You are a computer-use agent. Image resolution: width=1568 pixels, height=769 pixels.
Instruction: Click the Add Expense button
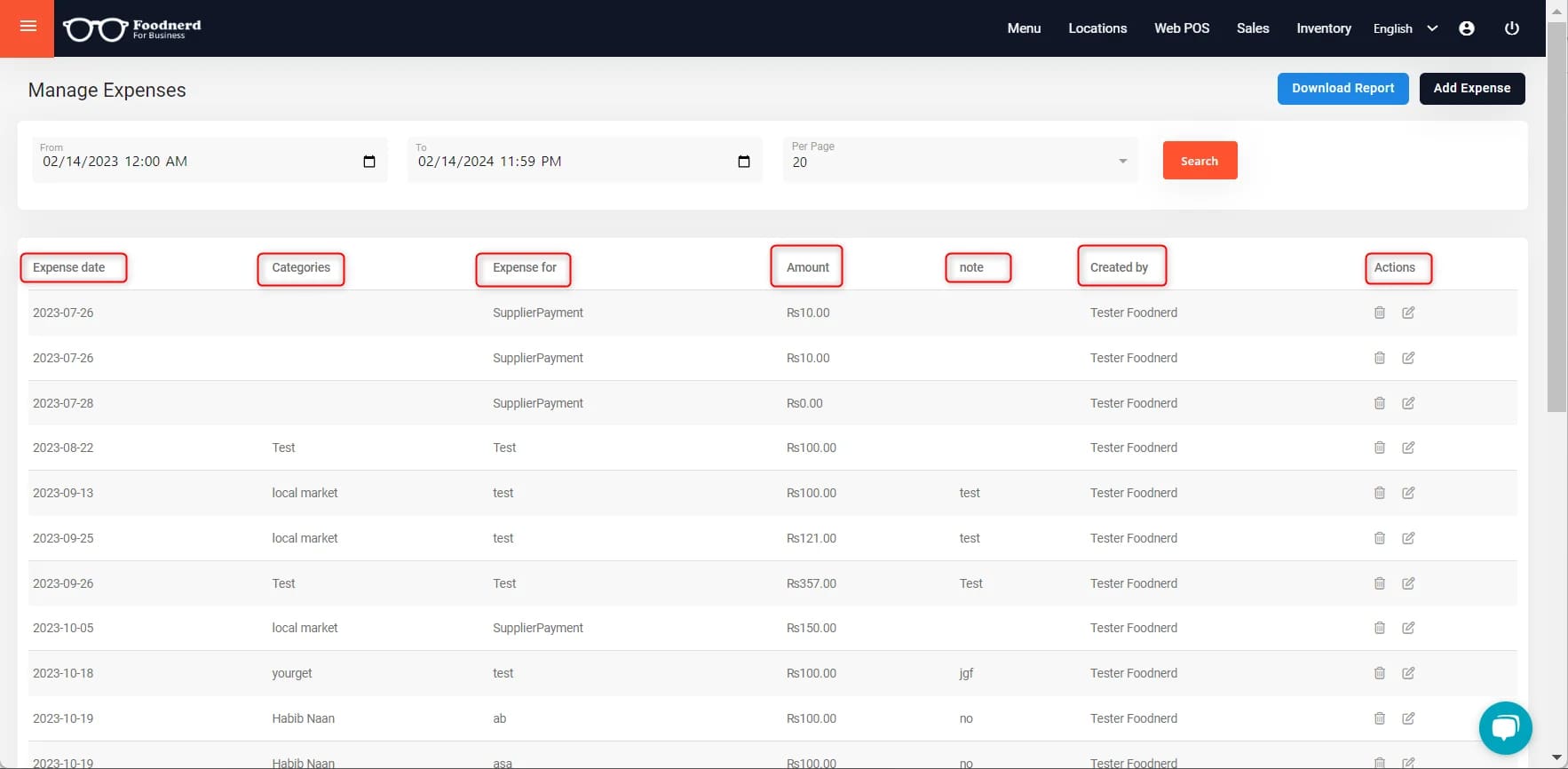pyautogui.click(x=1471, y=88)
